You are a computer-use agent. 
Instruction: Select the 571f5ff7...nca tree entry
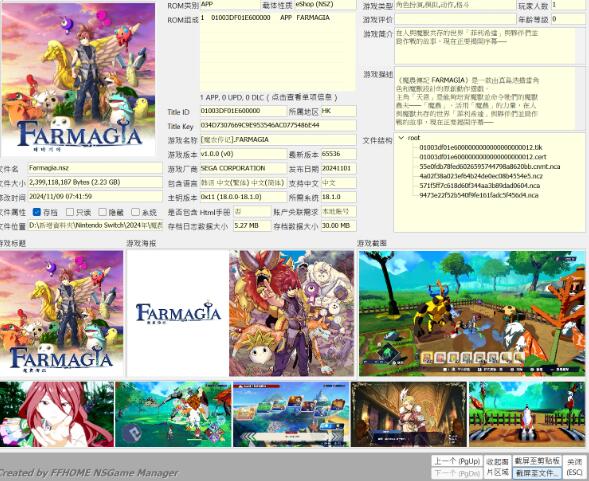pyautogui.click(x=479, y=186)
